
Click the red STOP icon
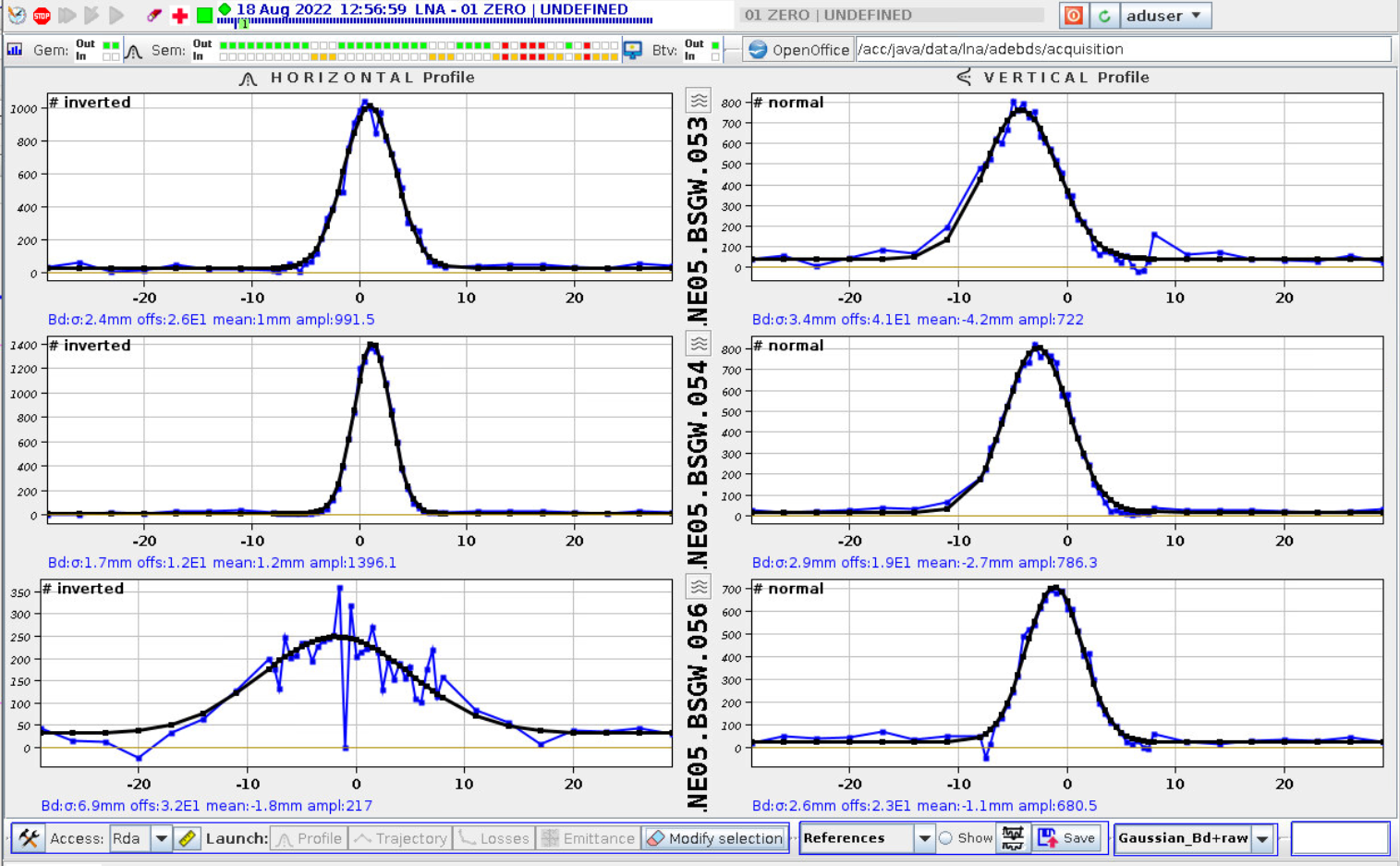click(x=42, y=15)
